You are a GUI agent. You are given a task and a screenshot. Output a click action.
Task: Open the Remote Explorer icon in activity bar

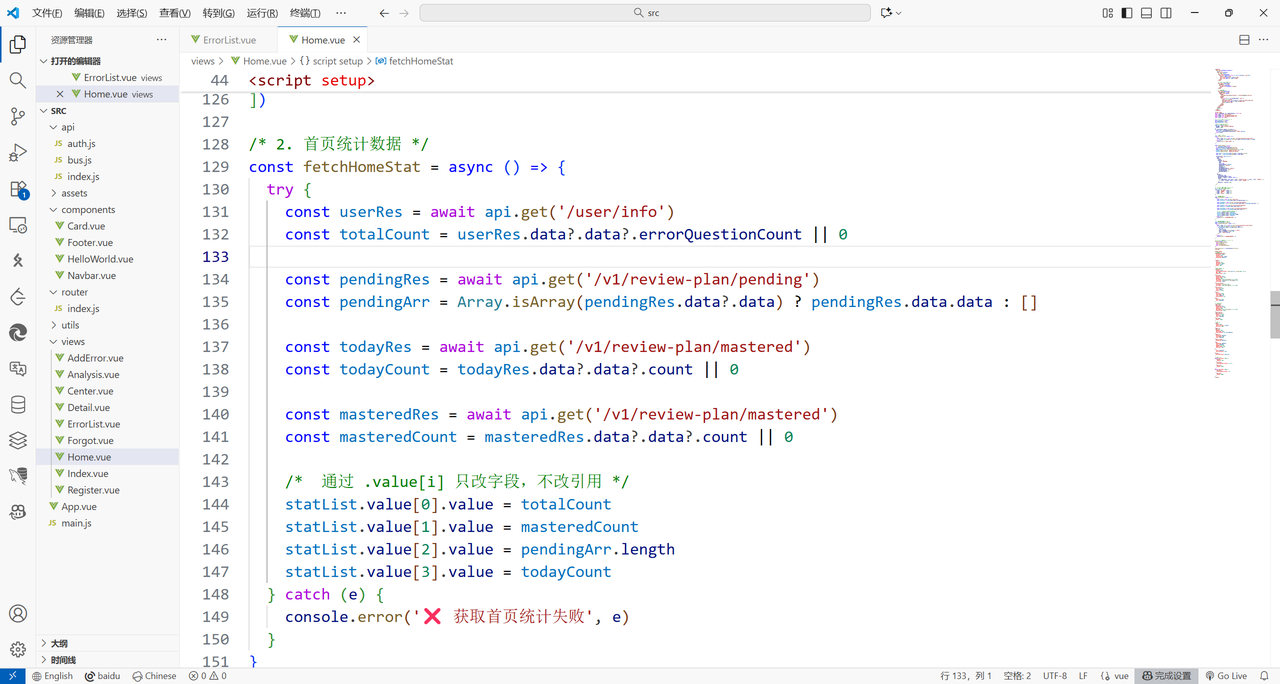pyautogui.click(x=17, y=225)
